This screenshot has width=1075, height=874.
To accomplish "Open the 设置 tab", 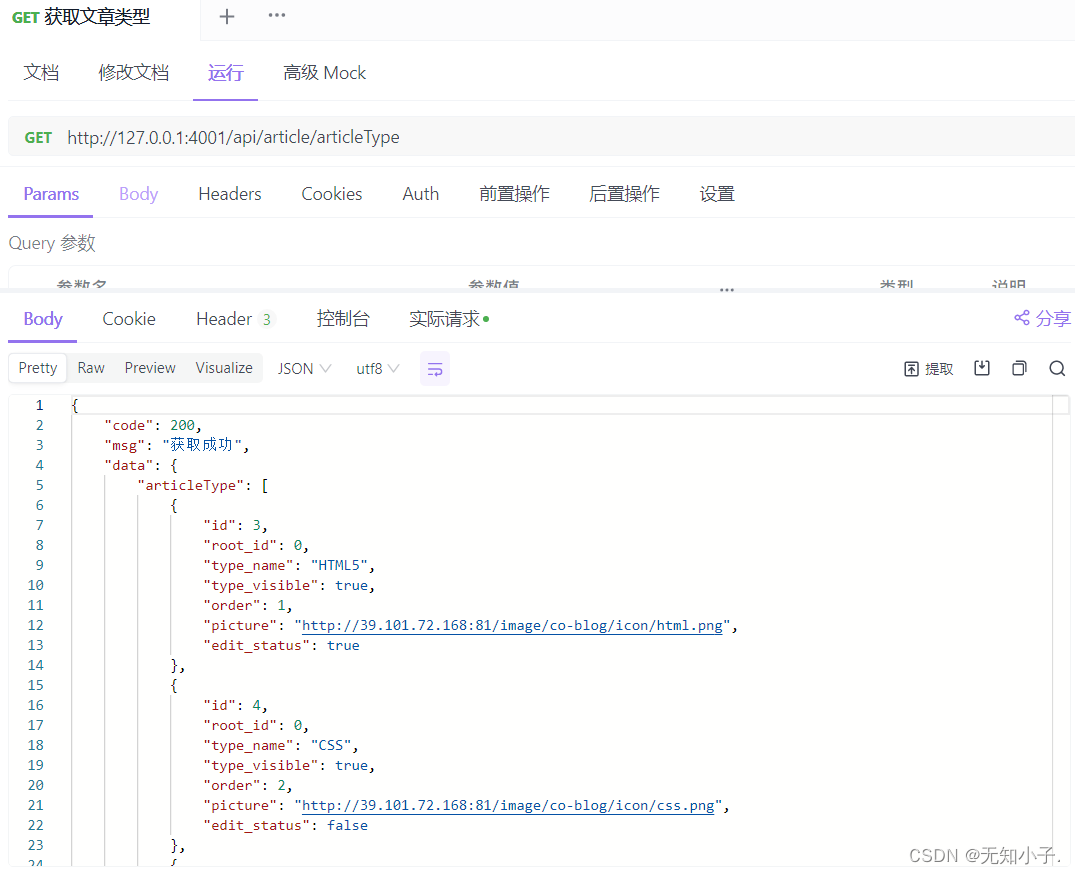I will coord(717,194).
